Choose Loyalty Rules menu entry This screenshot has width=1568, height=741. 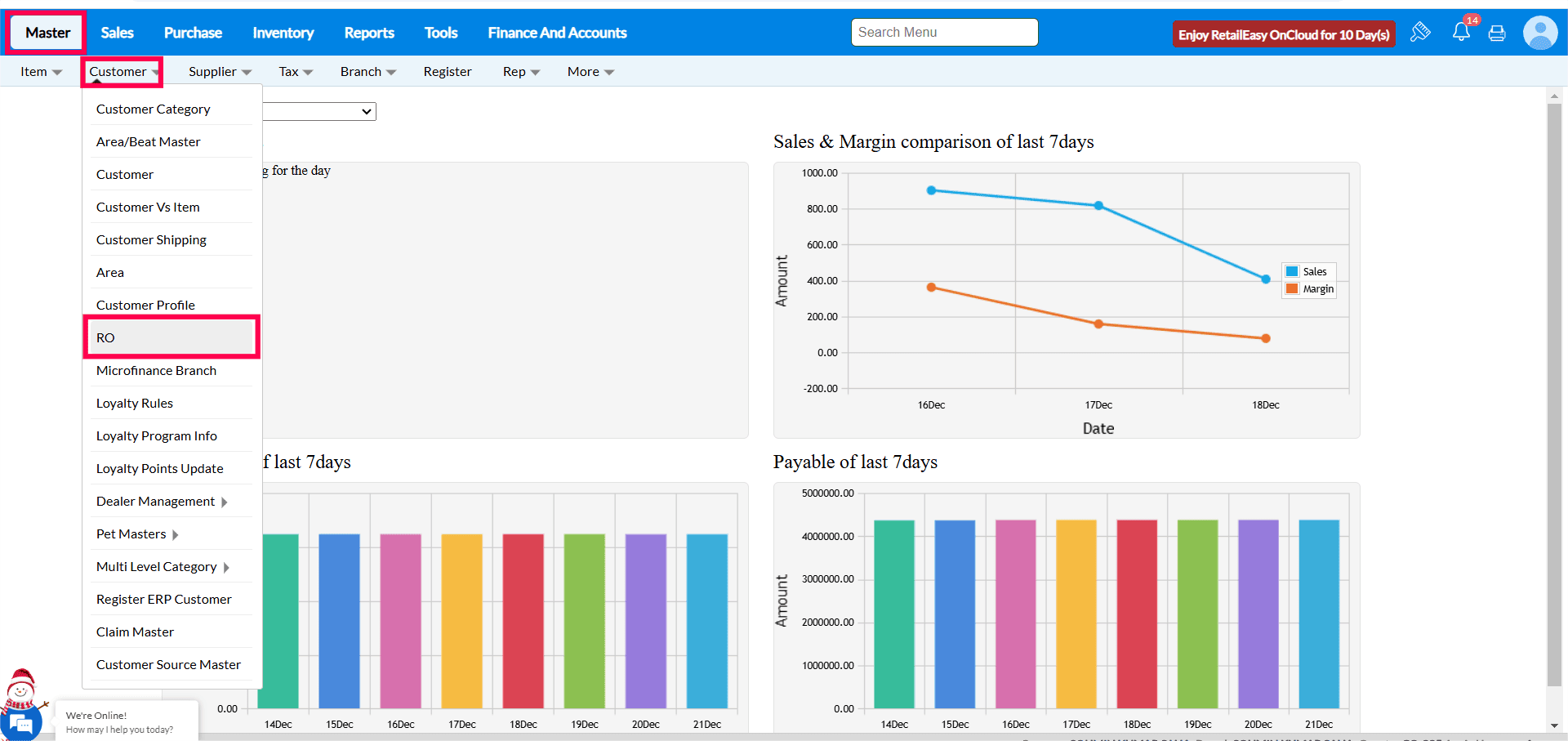135,403
